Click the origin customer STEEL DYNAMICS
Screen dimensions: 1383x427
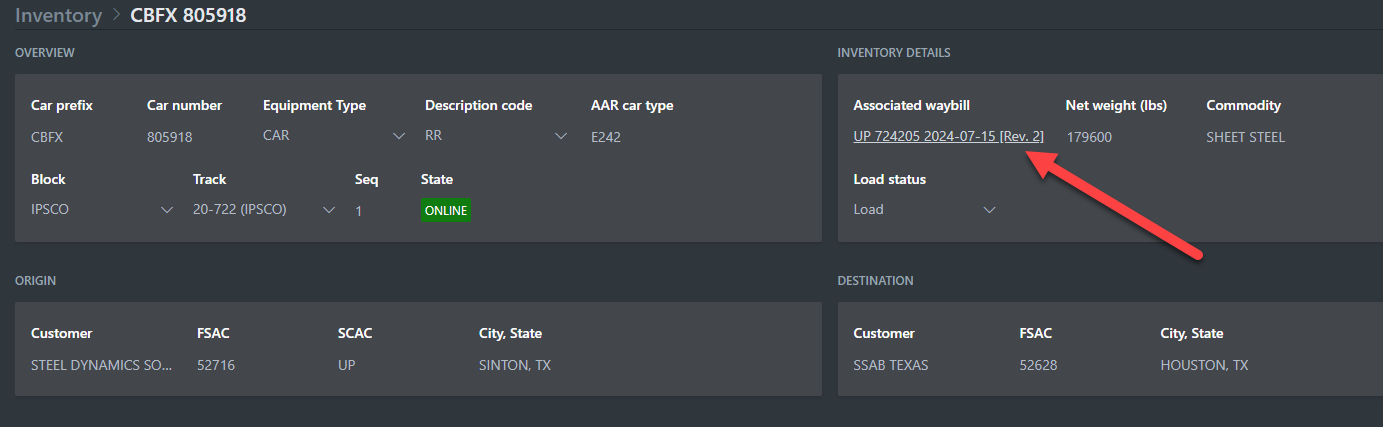point(101,365)
